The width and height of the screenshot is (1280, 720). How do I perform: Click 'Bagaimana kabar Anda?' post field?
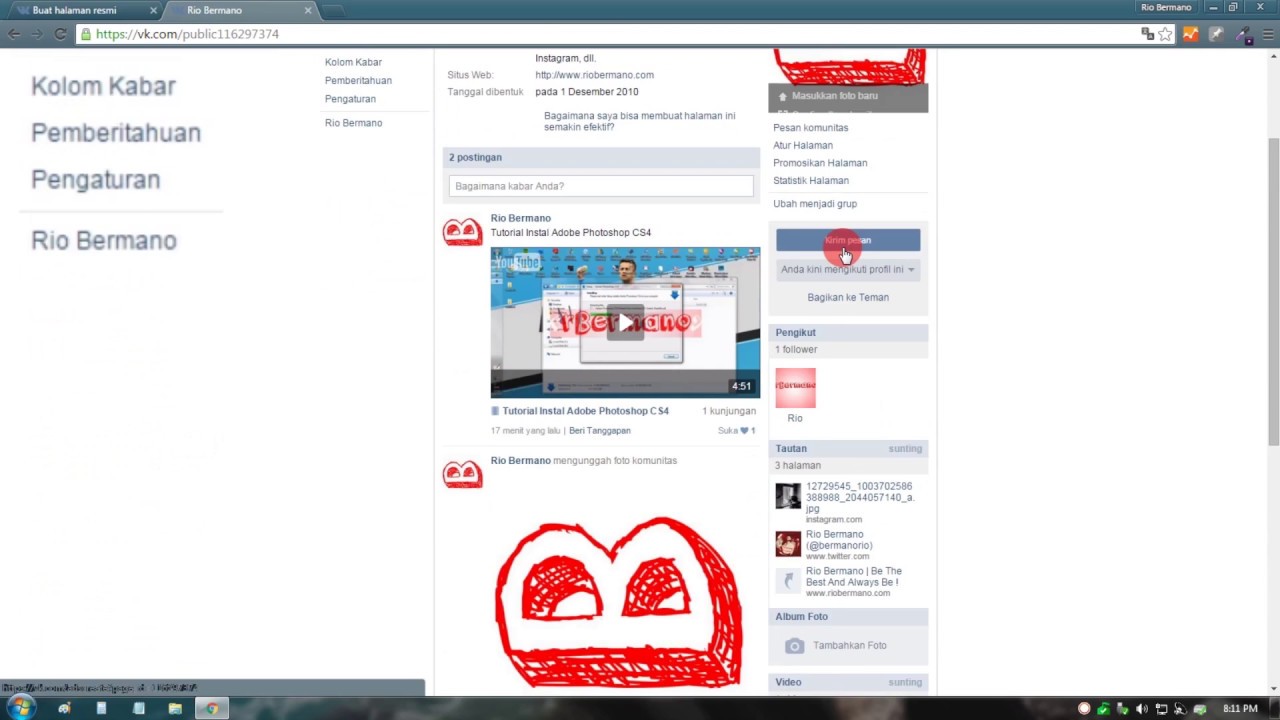601,186
